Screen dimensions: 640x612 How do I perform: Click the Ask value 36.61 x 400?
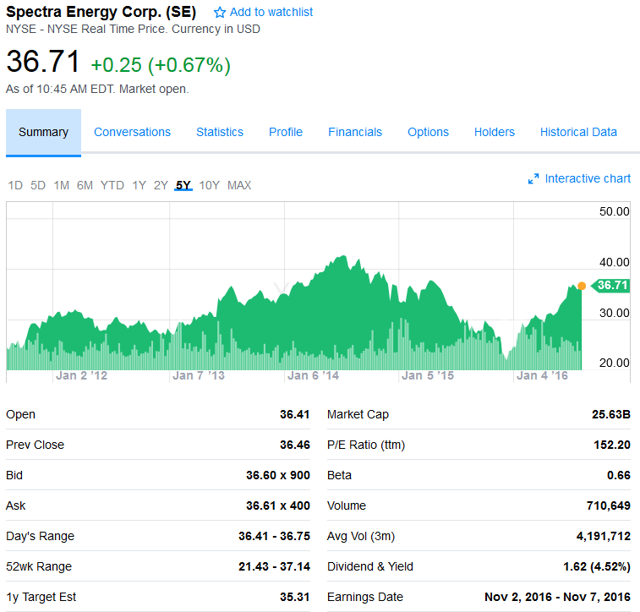pos(278,506)
